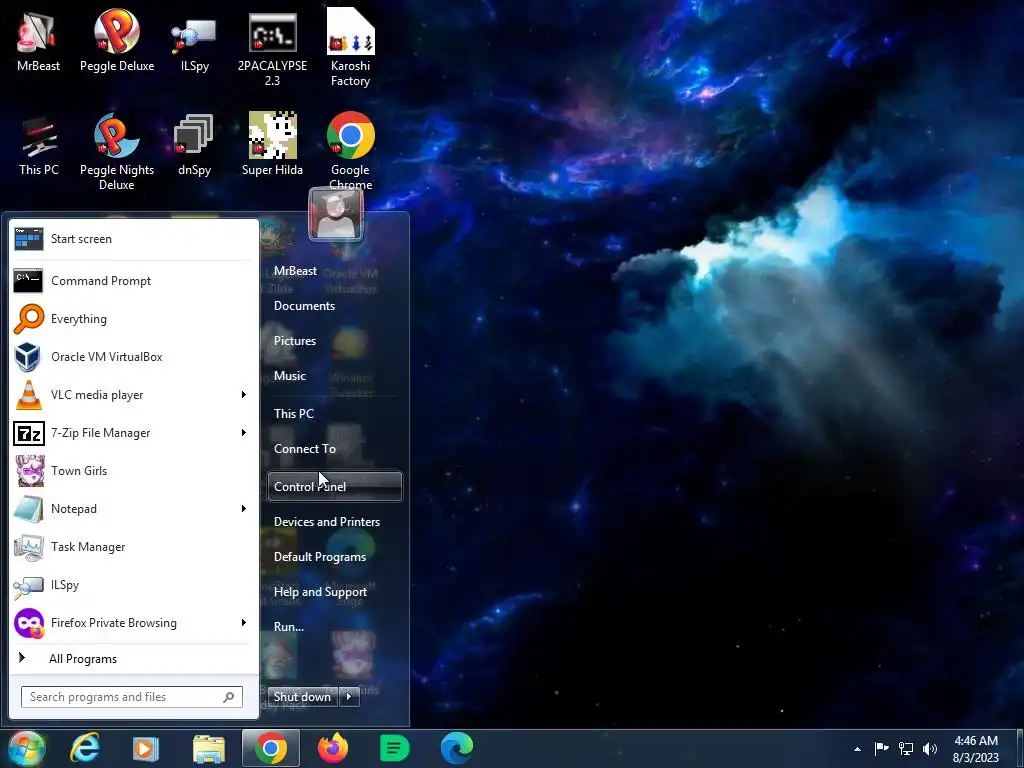Image resolution: width=1024 pixels, height=768 pixels.
Task: Launch Oracle VM VirtualBox
Action: (133, 357)
